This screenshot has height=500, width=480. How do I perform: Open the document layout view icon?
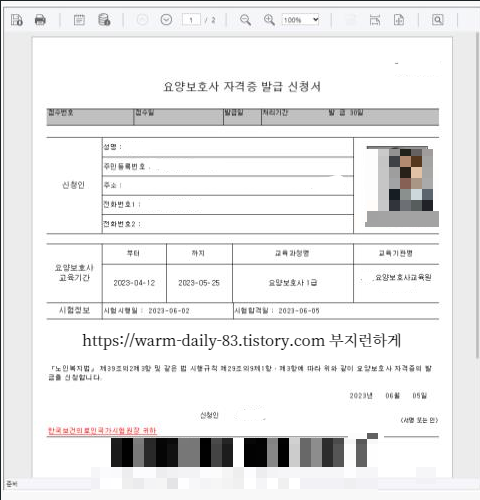pyautogui.click(x=79, y=20)
